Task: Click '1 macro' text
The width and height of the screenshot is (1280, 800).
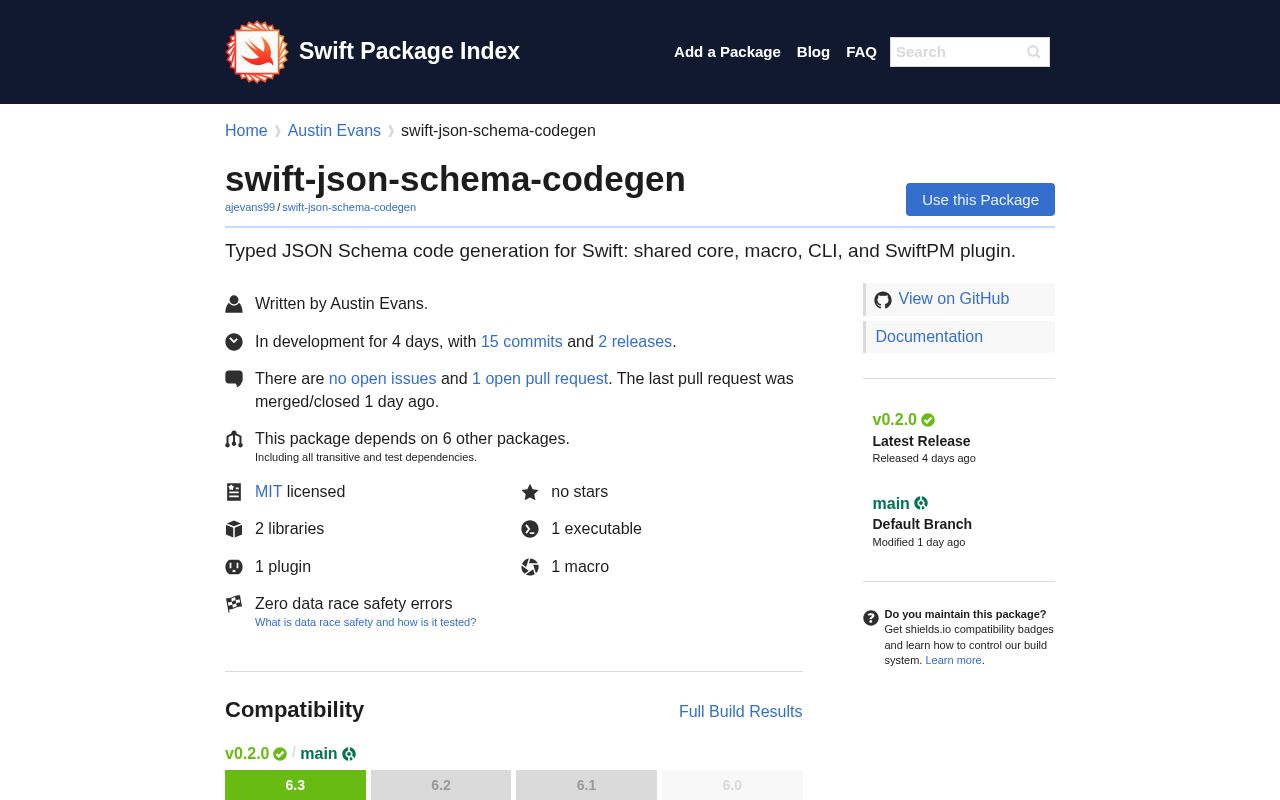Action: tap(580, 567)
